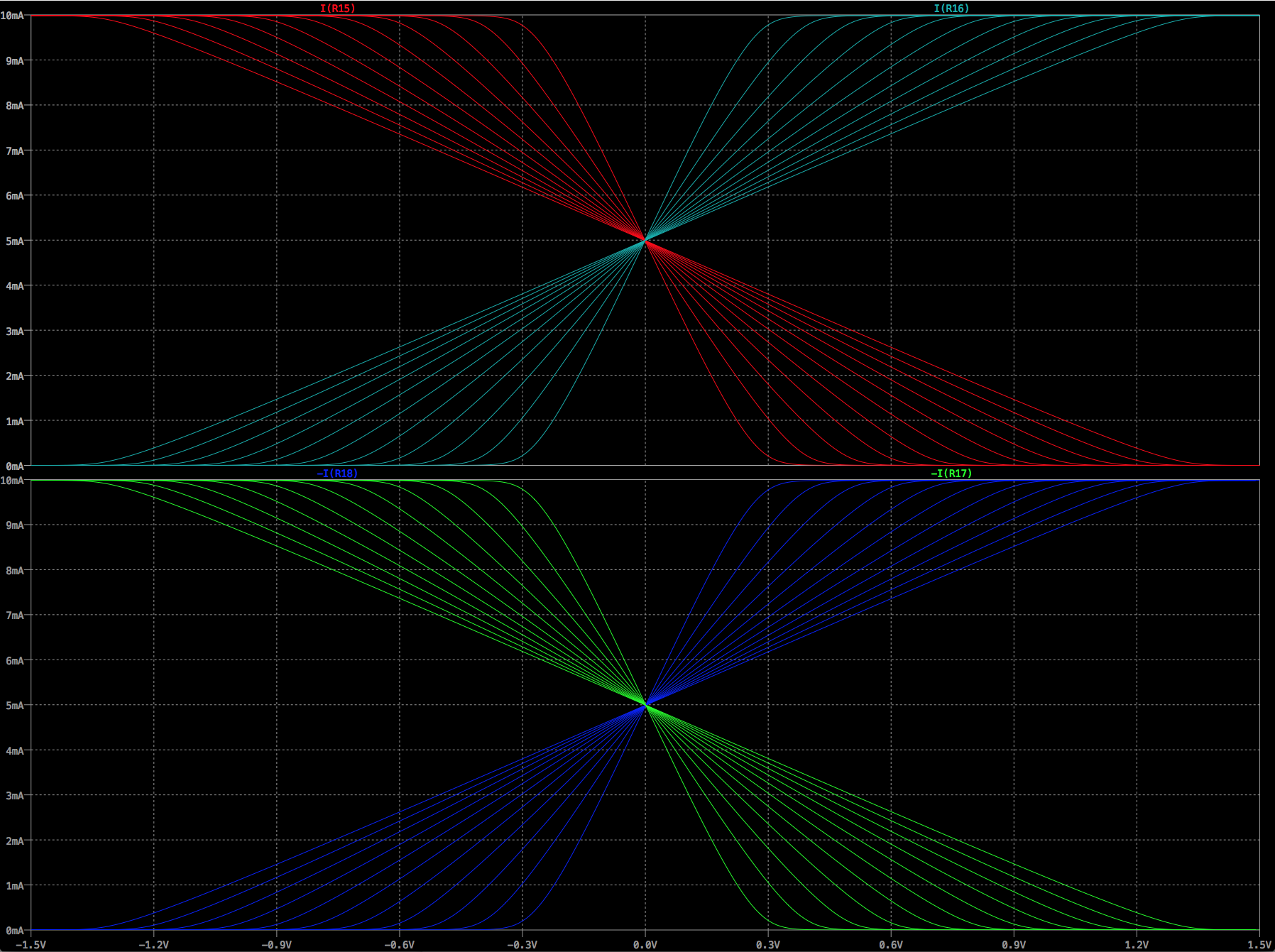Click the 0.9V horizontal axis label
This screenshot has height=952, width=1275.
pyautogui.click(x=1014, y=945)
